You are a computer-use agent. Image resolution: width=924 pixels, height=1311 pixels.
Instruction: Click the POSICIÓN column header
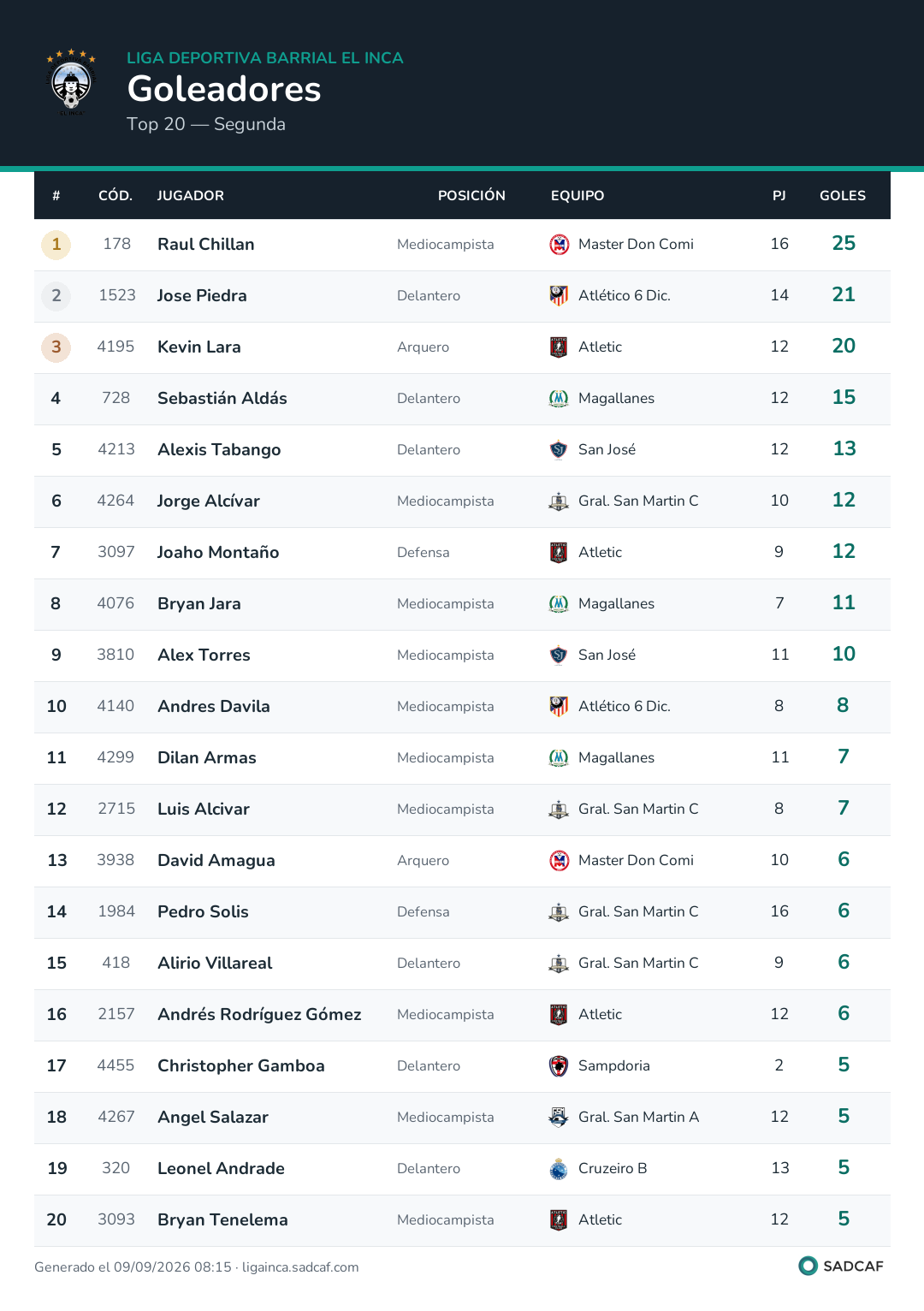pos(471,196)
